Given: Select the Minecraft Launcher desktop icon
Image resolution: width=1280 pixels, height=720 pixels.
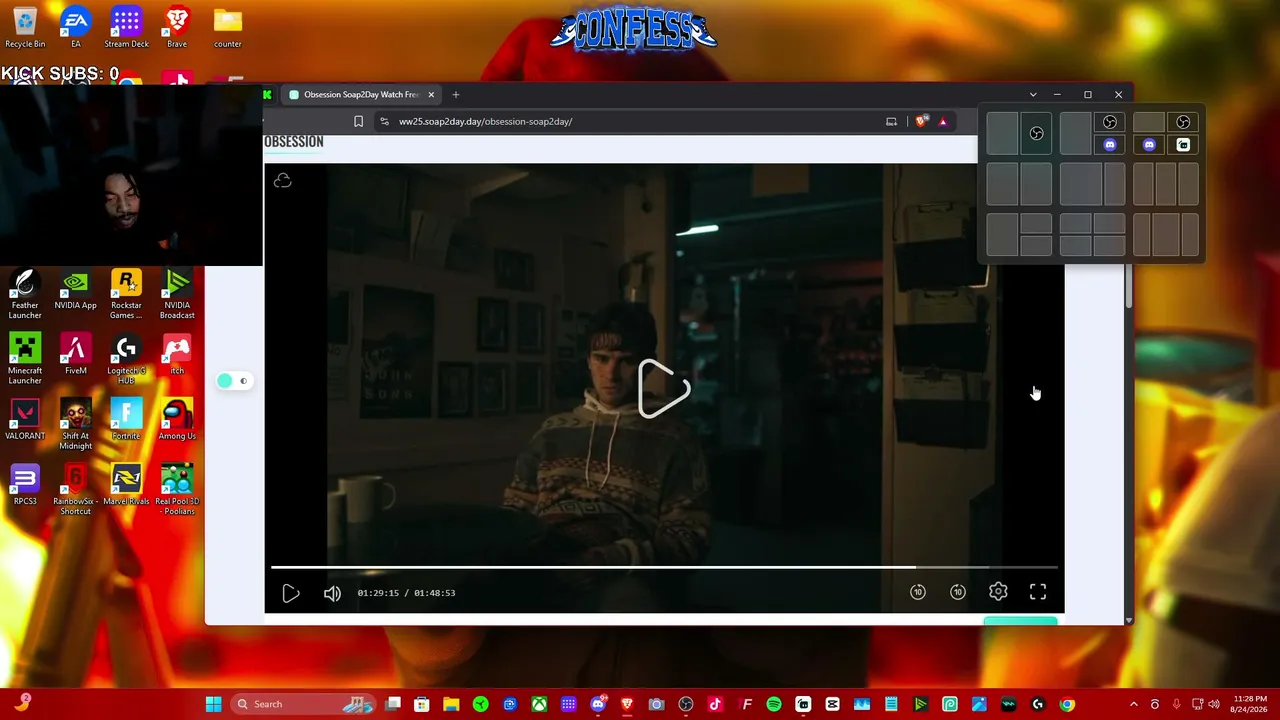Looking at the screenshot, I should point(25,360).
